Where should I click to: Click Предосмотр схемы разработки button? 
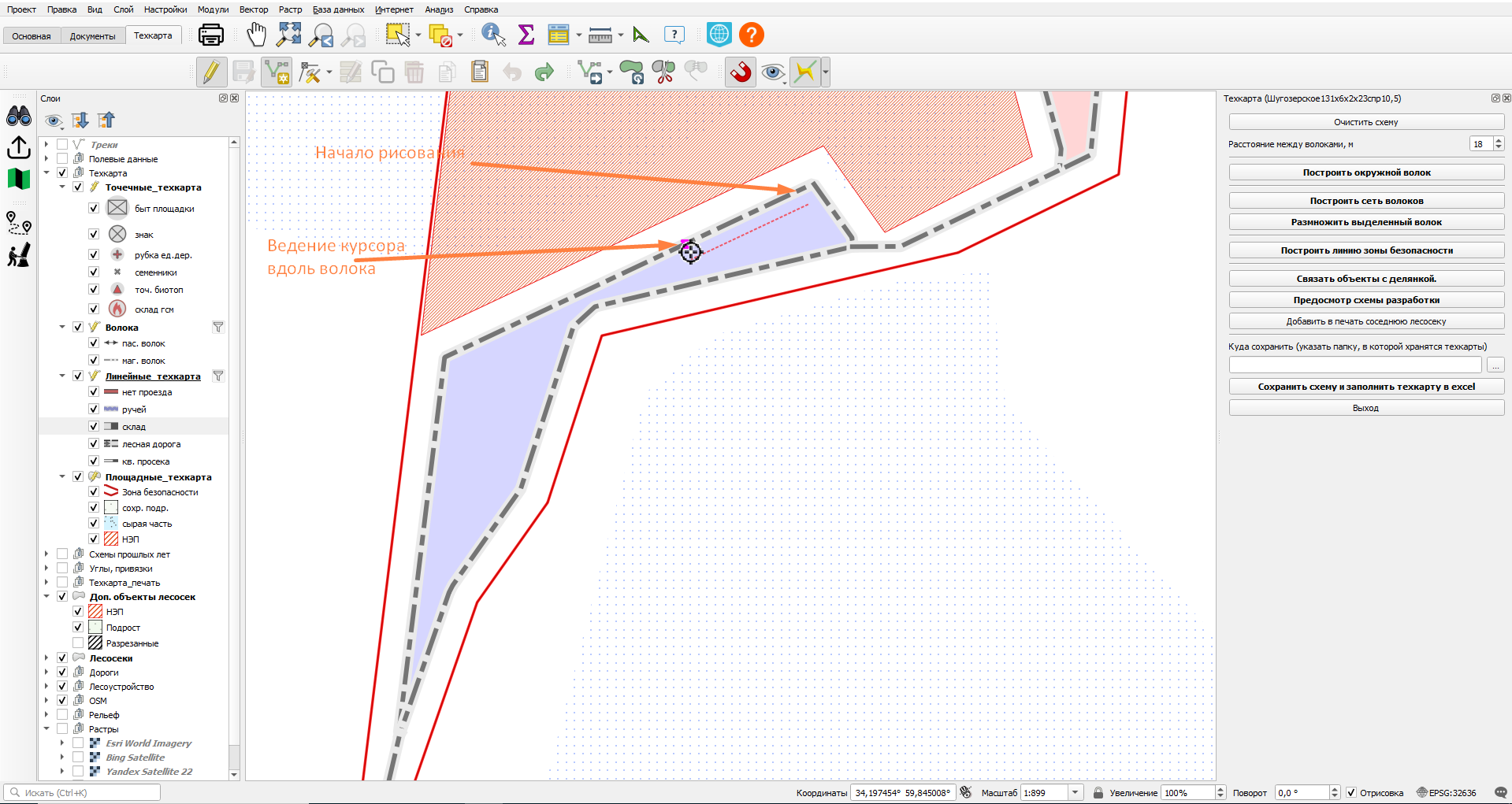(1366, 300)
